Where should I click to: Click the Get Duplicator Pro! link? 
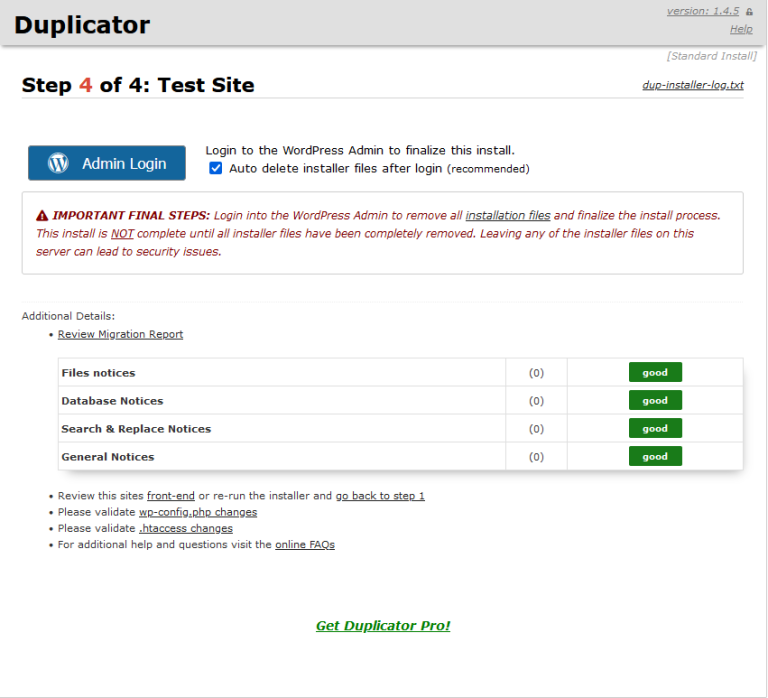[x=383, y=626]
